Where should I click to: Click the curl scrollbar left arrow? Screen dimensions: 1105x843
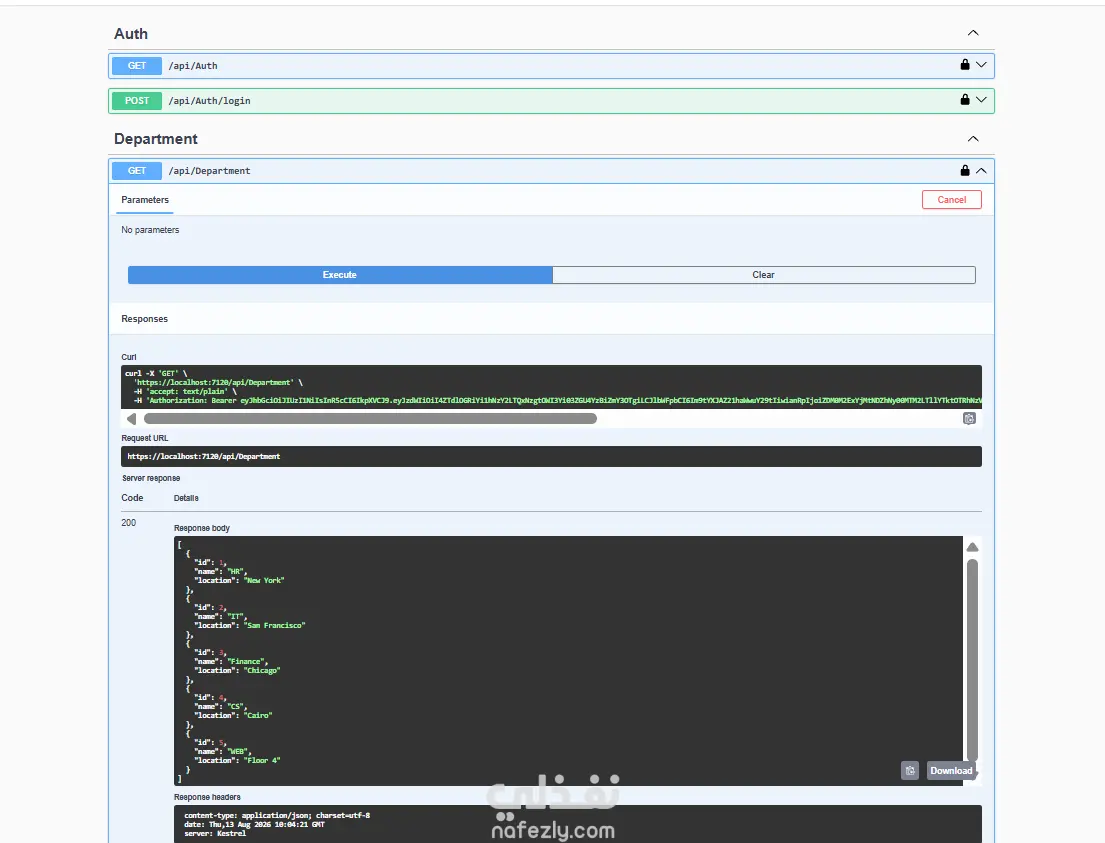pos(131,419)
